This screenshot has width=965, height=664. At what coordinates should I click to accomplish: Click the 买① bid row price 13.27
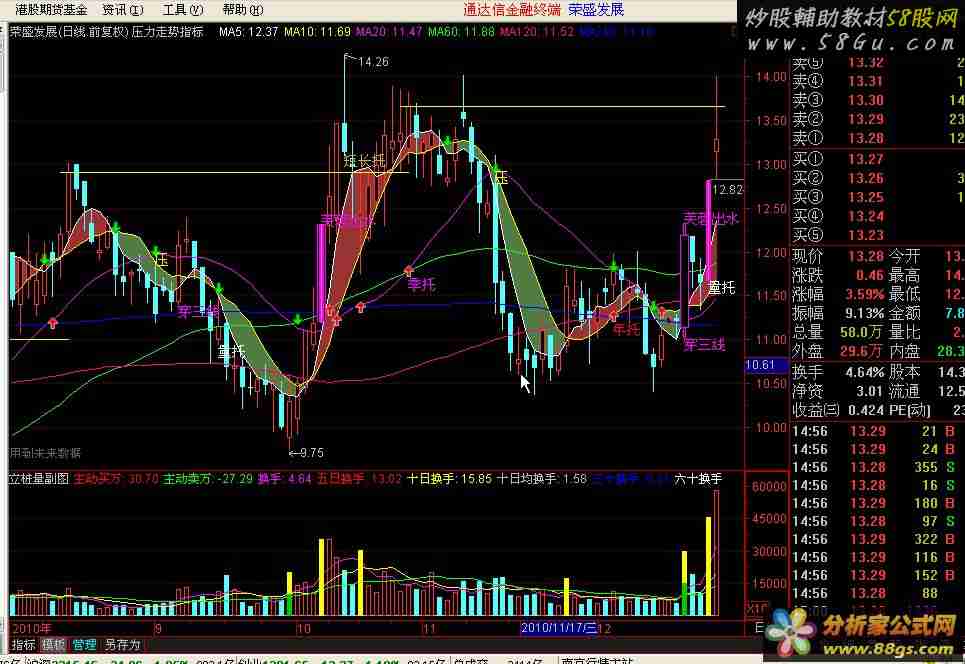tap(866, 159)
